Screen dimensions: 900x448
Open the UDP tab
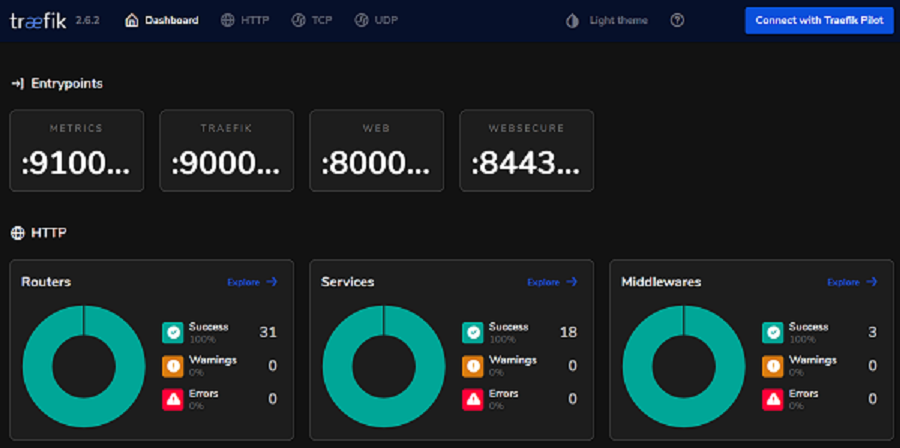point(376,21)
